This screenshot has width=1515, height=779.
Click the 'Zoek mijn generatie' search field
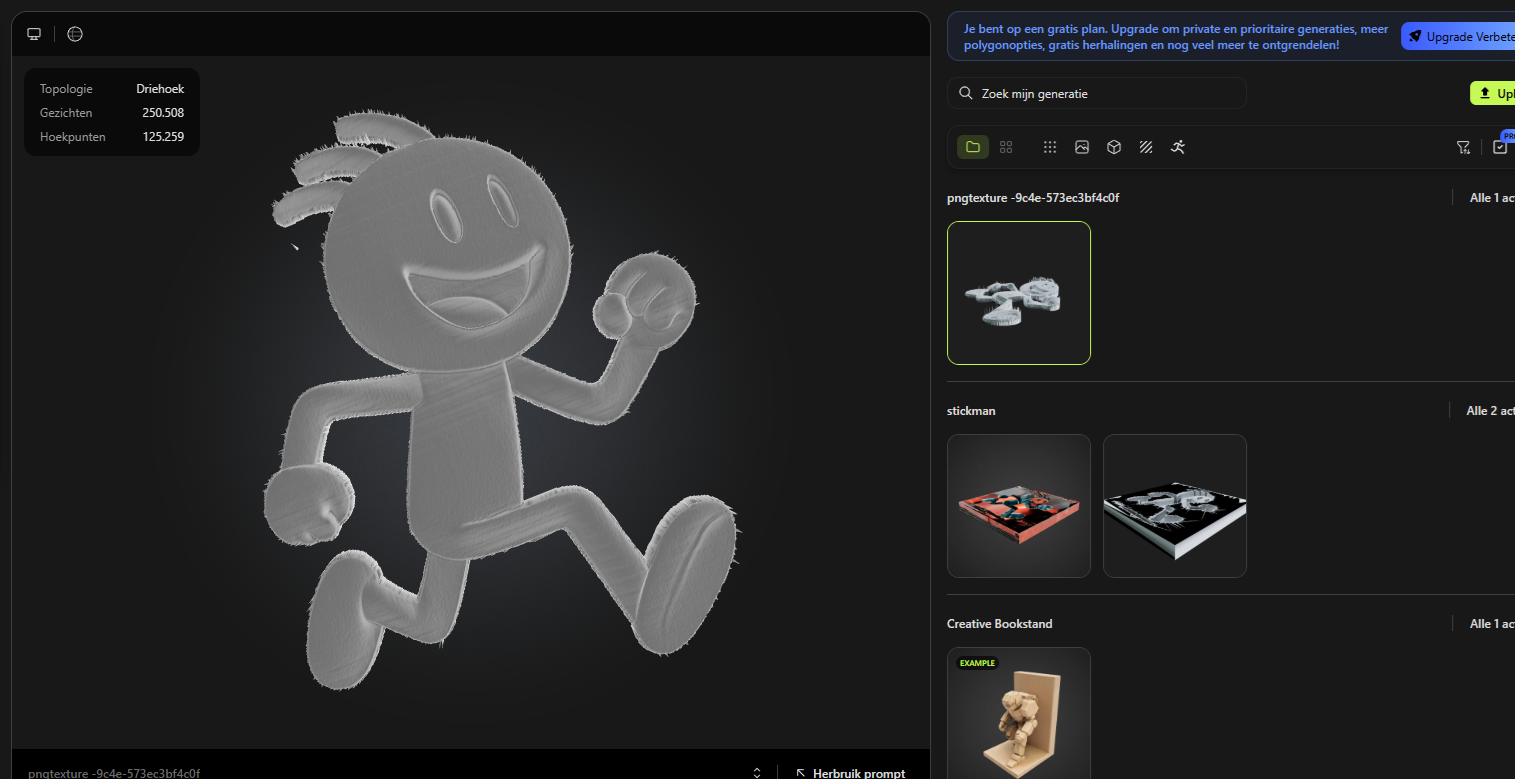(1096, 93)
